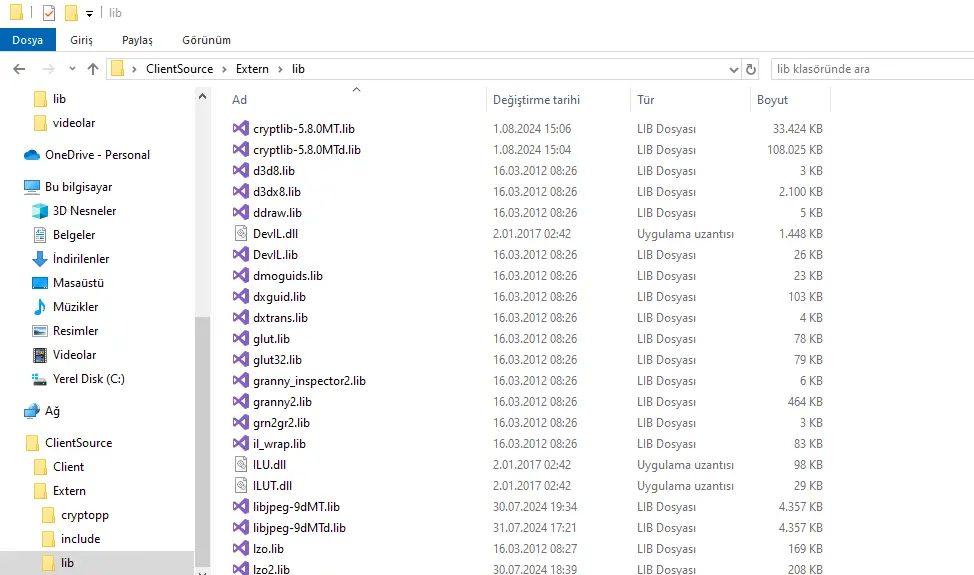Image resolution: width=974 pixels, height=575 pixels.
Task: Select d3d8.lib file icon
Action: coord(240,171)
